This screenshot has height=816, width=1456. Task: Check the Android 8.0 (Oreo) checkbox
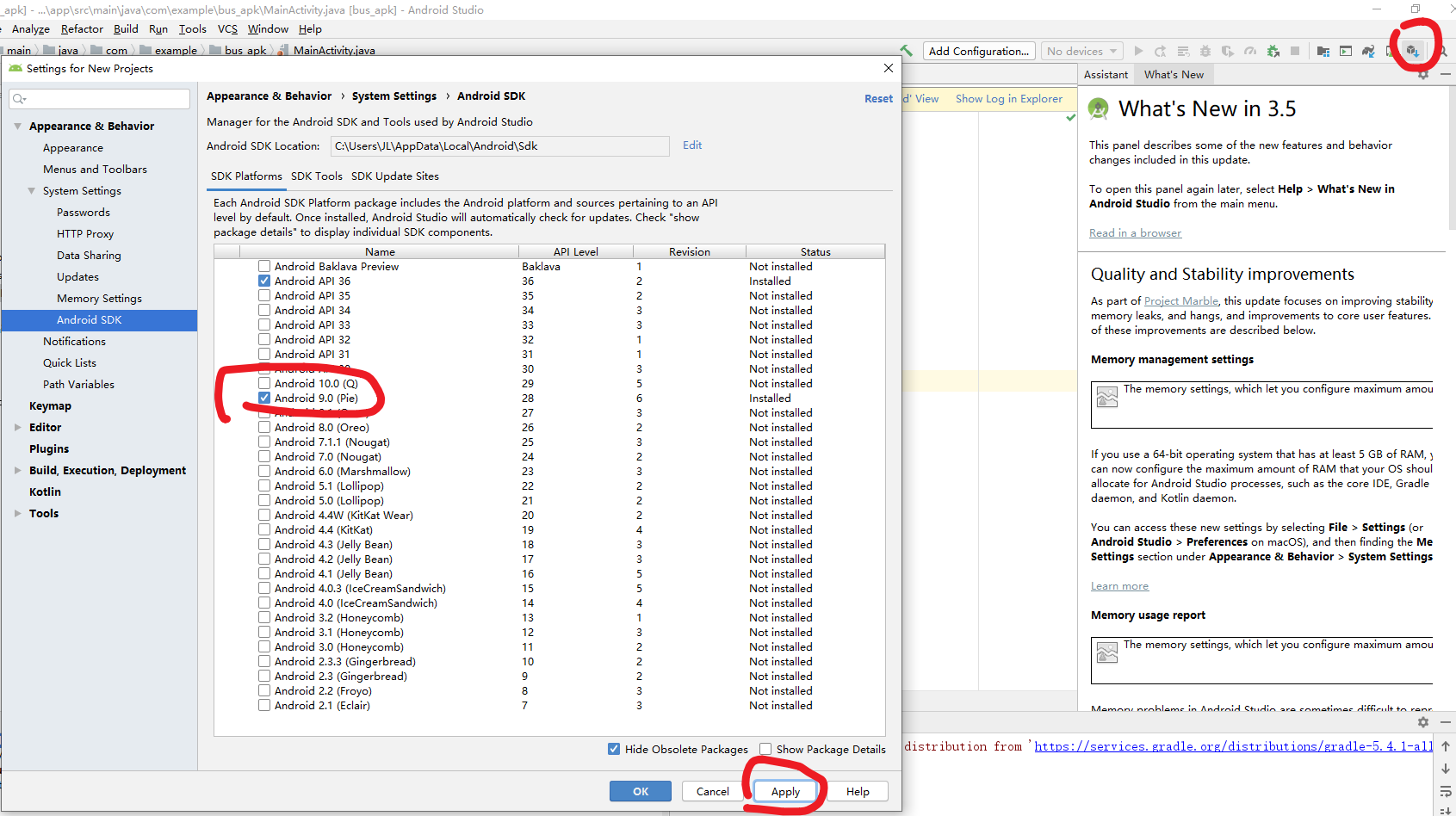pos(264,427)
